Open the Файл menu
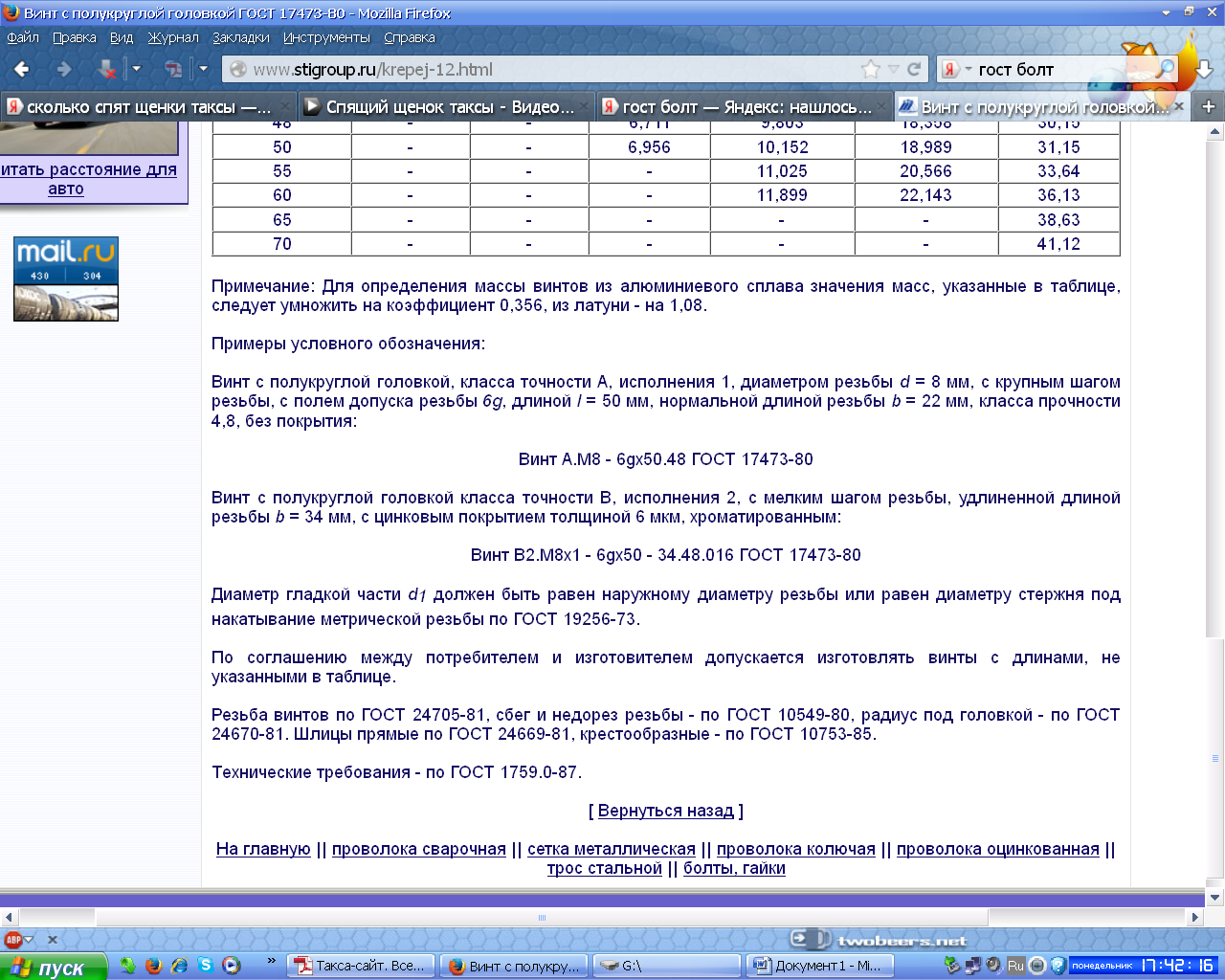 23,37
